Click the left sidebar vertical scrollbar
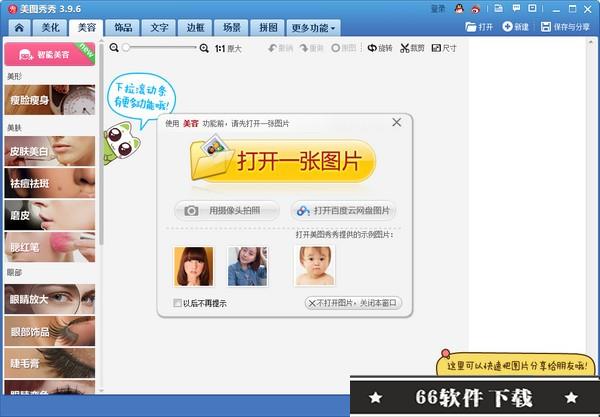600x417 pixels. pyautogui.click(x=101, y=143)
